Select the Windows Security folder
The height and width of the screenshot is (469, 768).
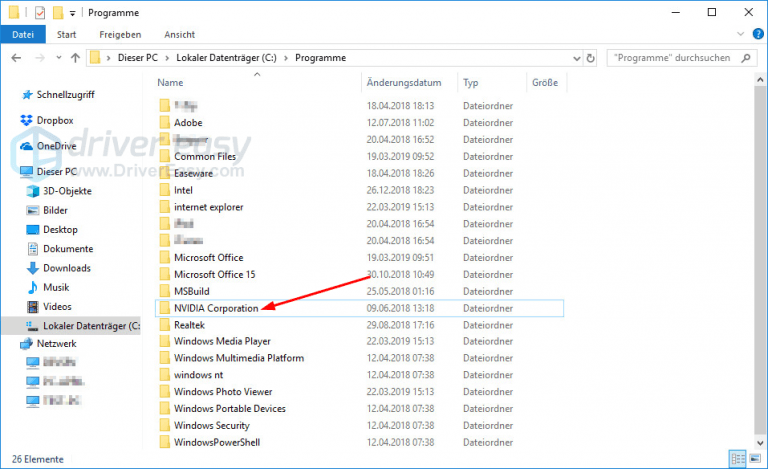pos(212,425)
